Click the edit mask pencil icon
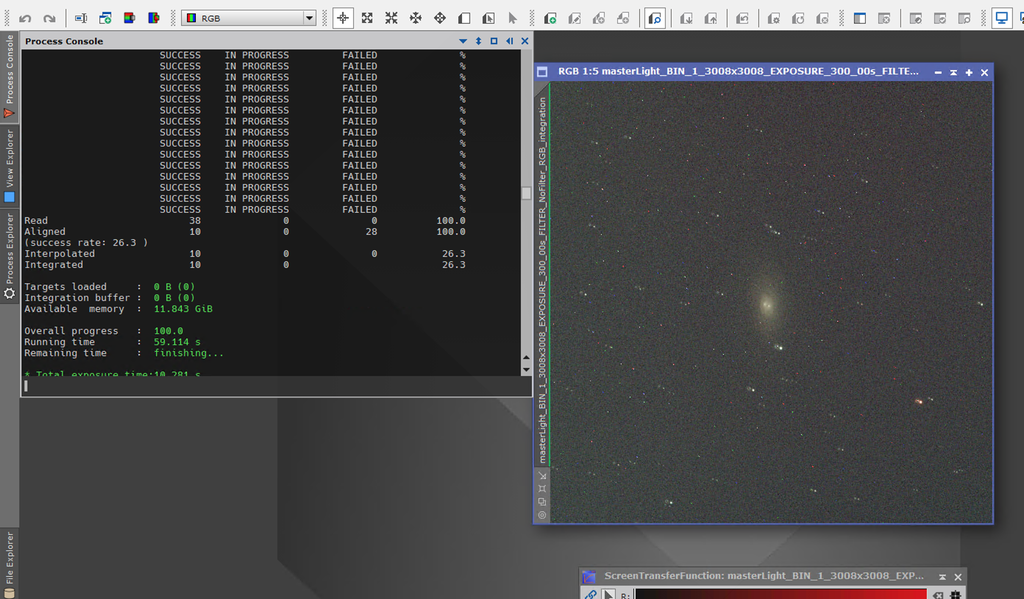This screenshot has height=599, width=1024. pyautogui.click(x=574, y=18)
